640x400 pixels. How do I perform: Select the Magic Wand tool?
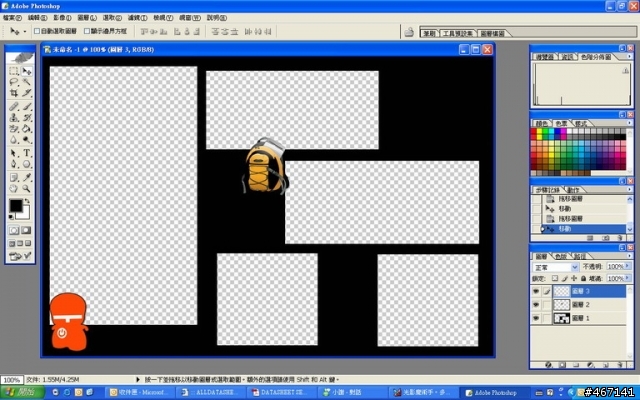click(27, 82)
